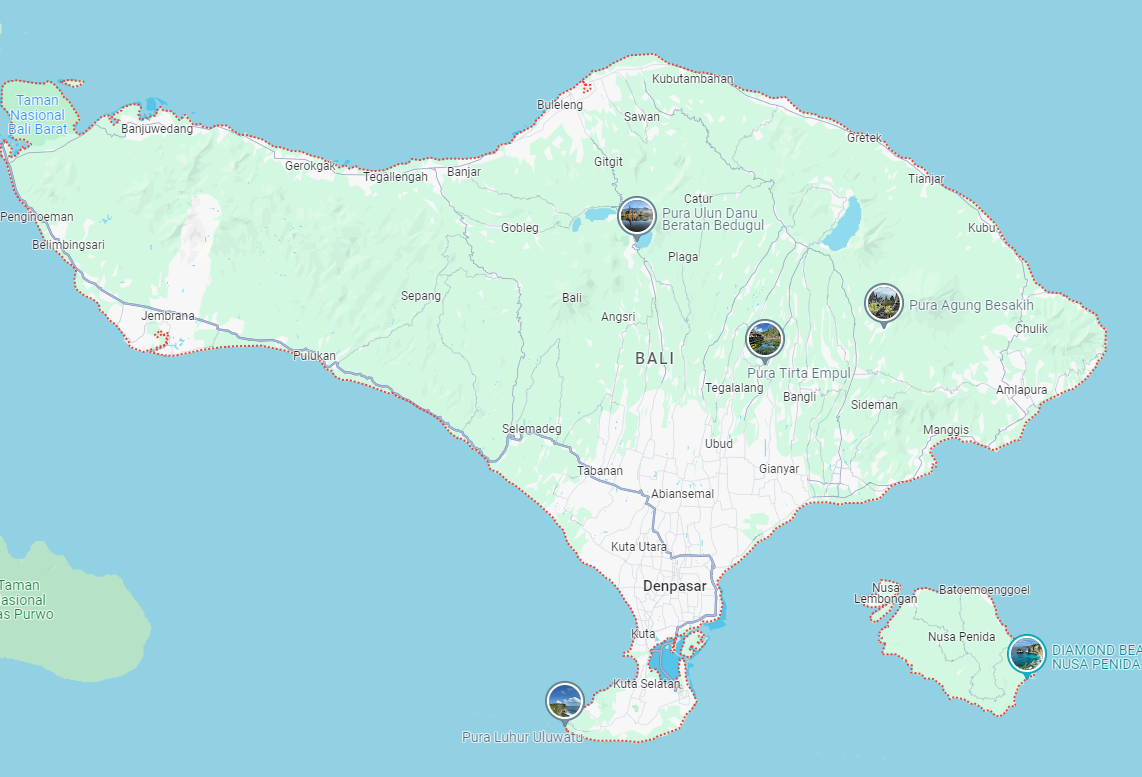The width and height of the screenshot is (1142, 777).
Task: Click the Pura Luhur Uluwatu photo marker
Action: (x=564, y=701)
